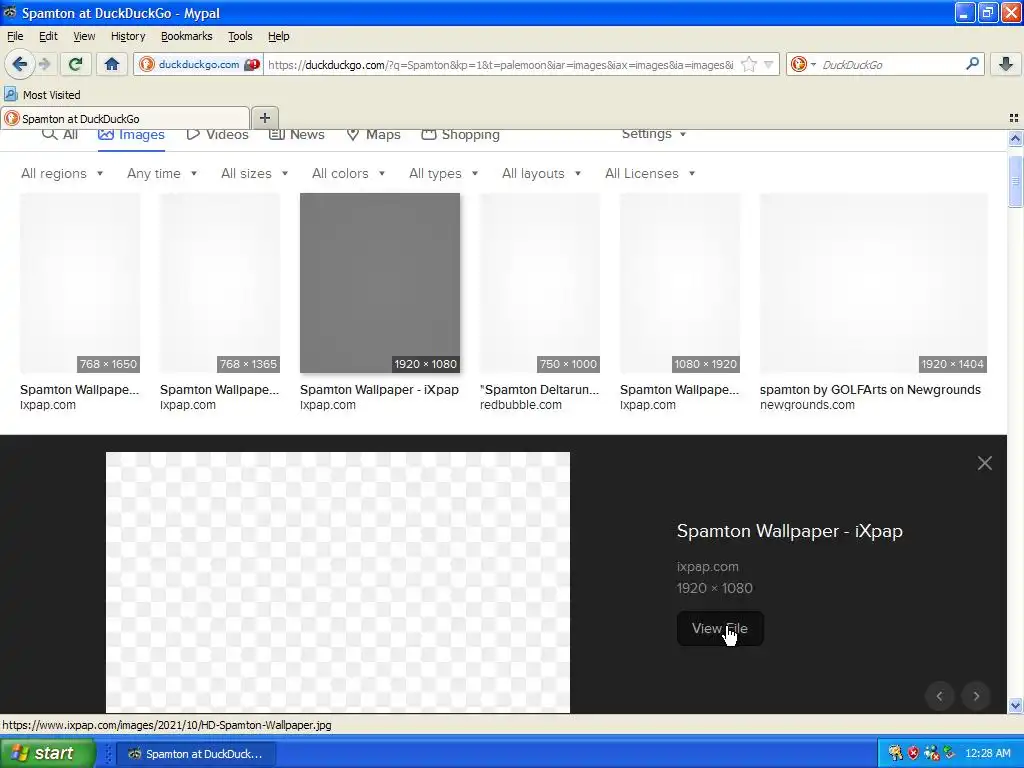Viewport: 1024px width, 768px height.
Task: Click the search bar magnifier icon
Action: tap(972, 64)
